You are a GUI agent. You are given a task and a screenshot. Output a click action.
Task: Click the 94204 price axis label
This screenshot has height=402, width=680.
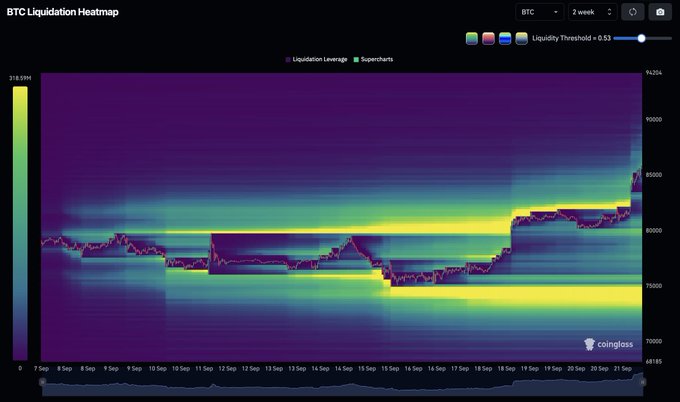tap(654, 72)
